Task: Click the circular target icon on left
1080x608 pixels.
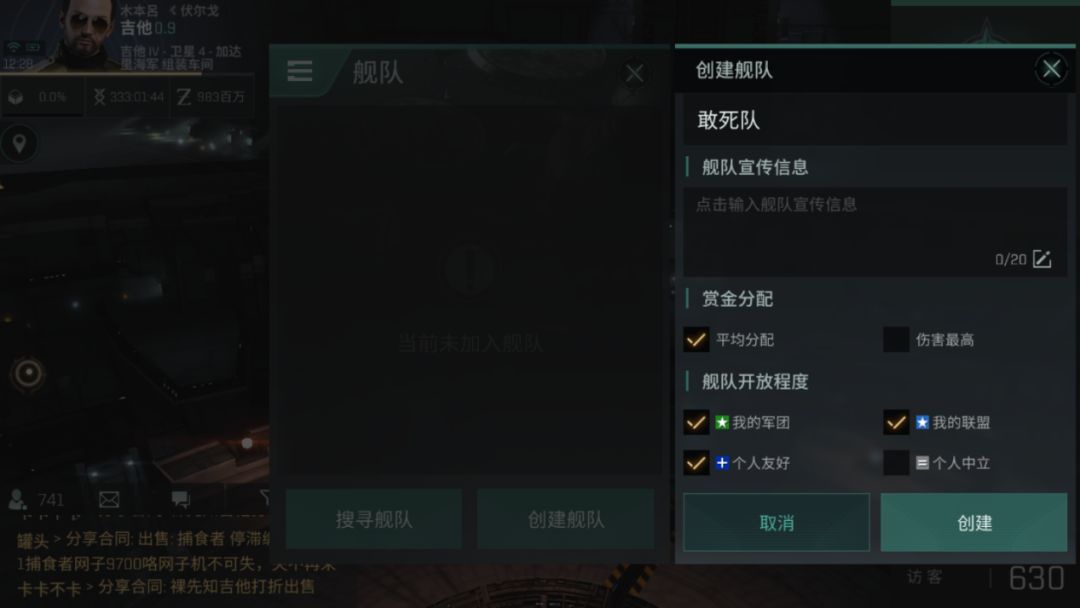Action: pyautogui.click(x=28, y=373)
